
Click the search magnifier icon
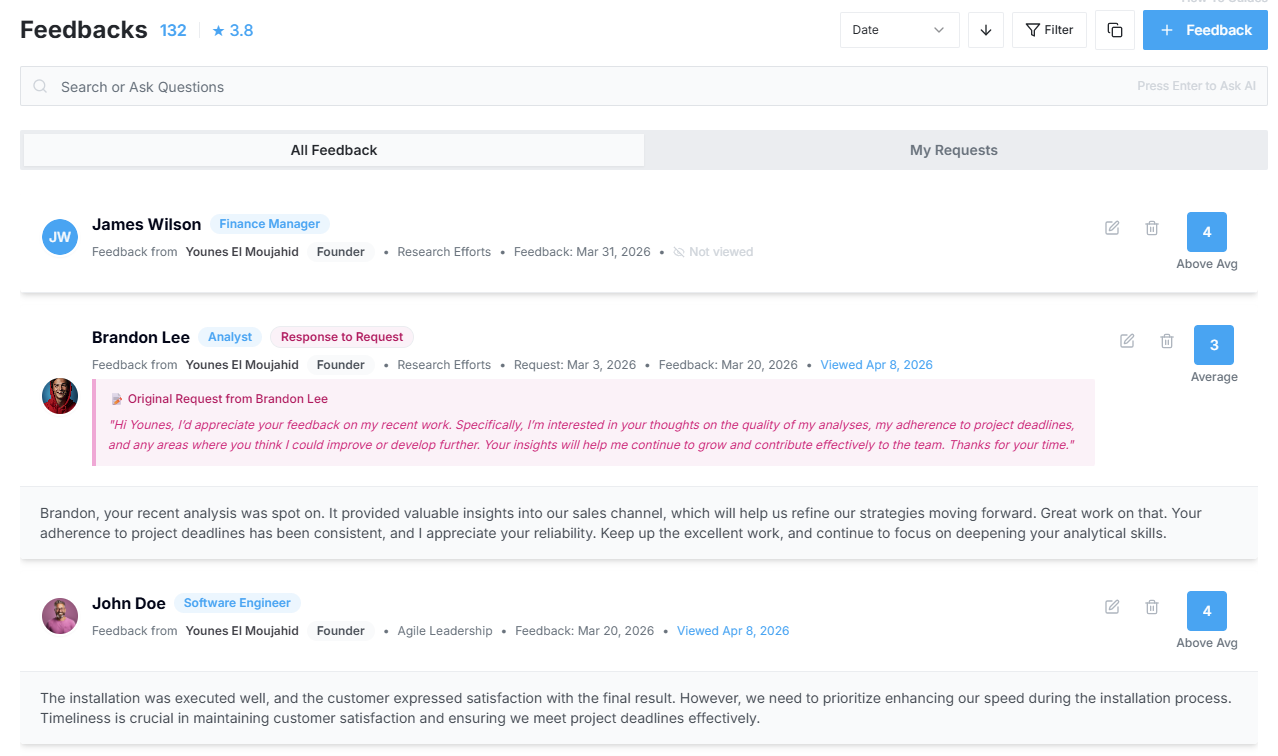(41, 87)
